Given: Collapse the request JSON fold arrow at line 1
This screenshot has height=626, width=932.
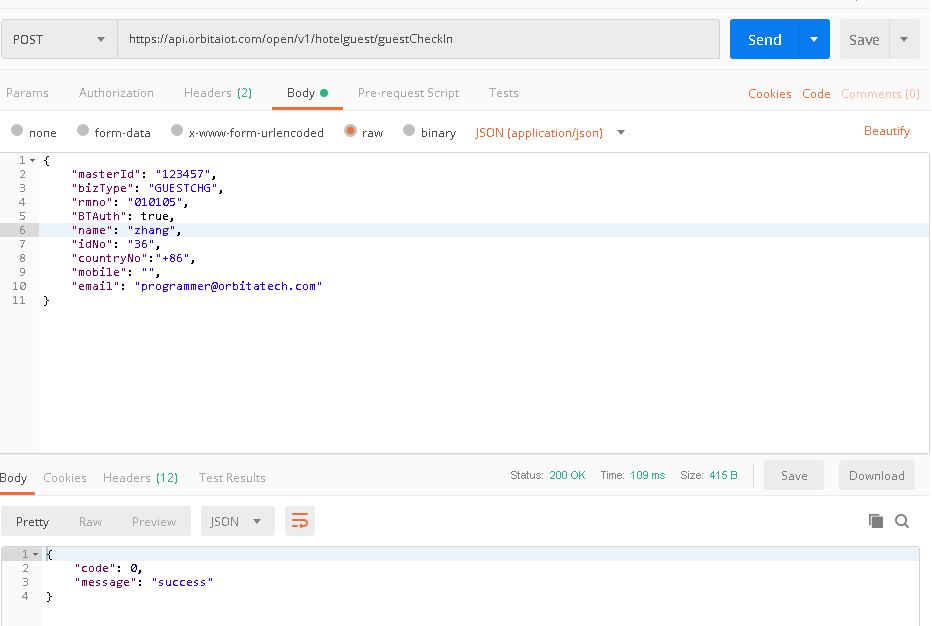Looking at the screenshot, I should [33, 160].
